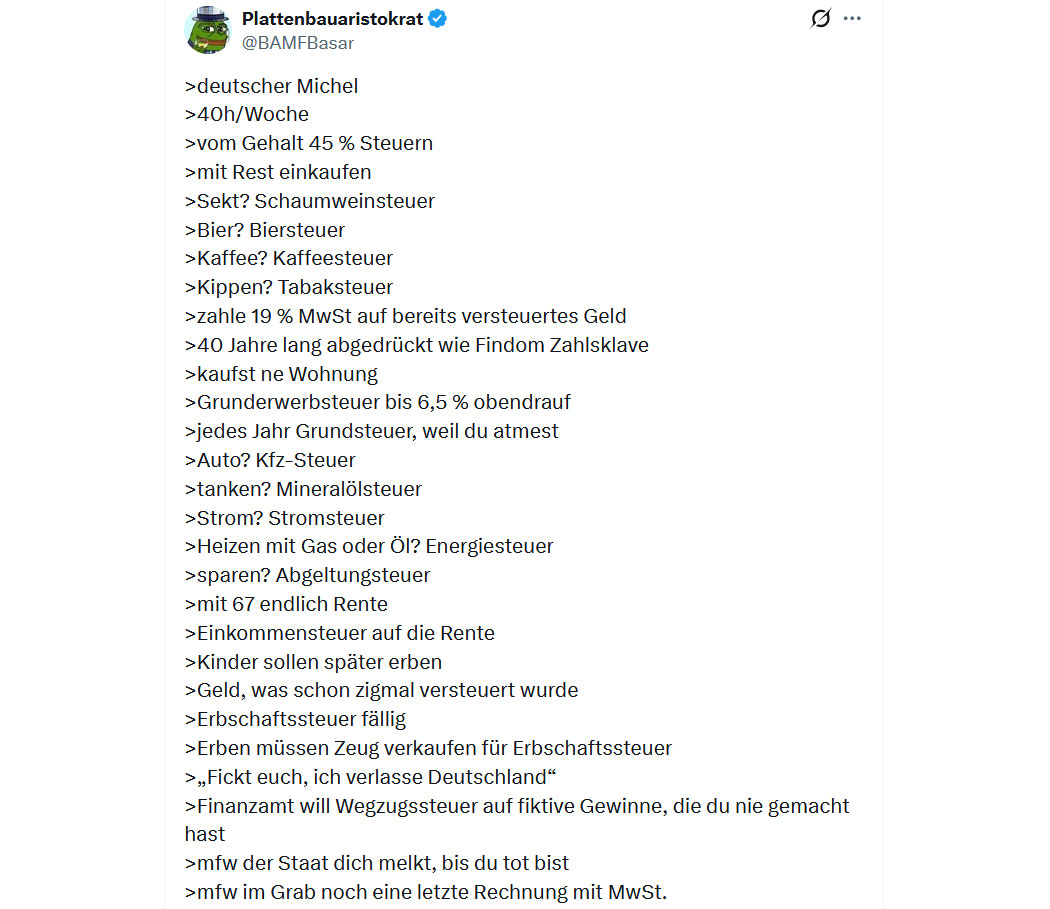Open the Grok explain post icon

820,19
